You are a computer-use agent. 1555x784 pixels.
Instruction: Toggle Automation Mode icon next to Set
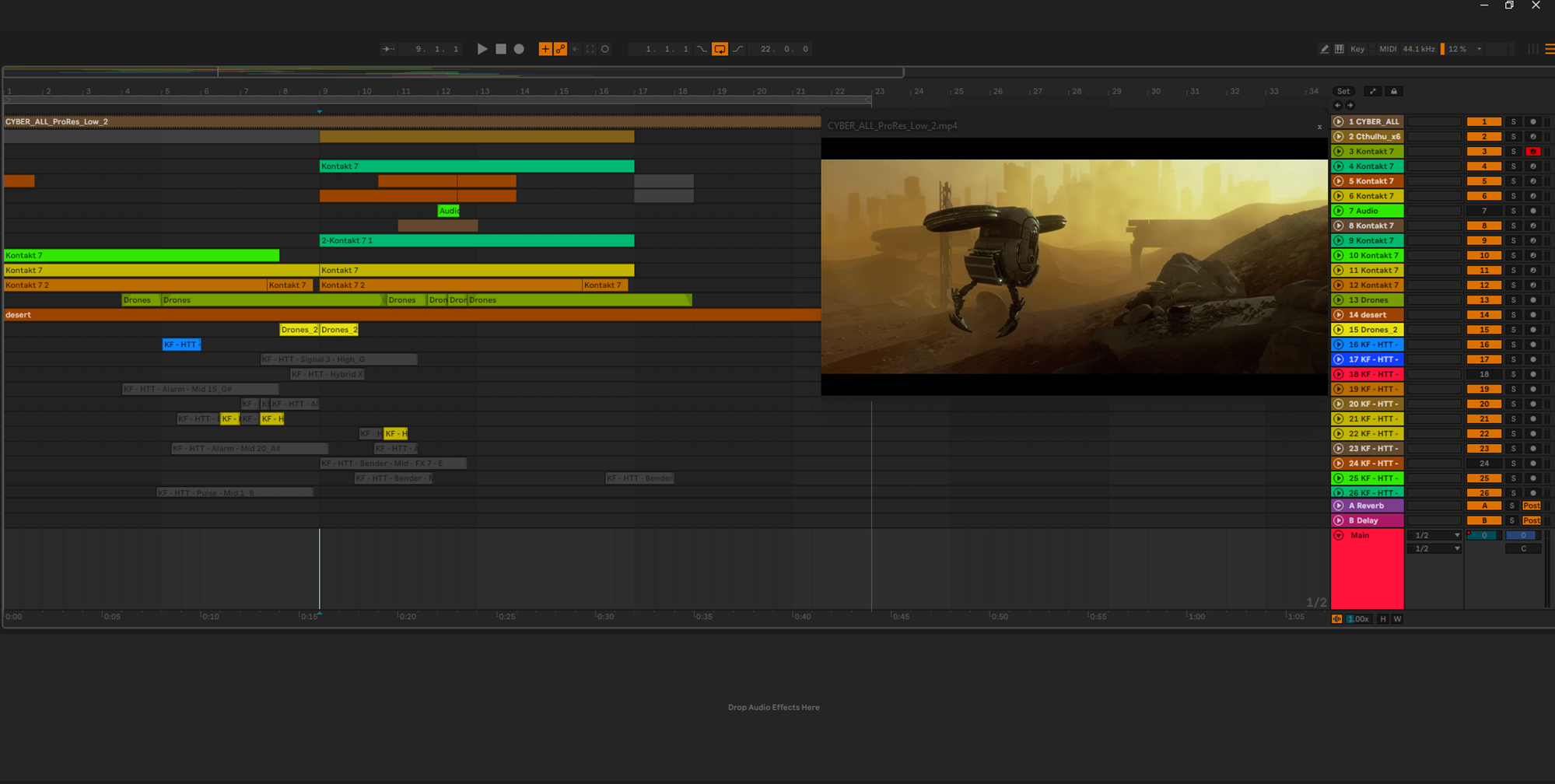[x=1373, y=91]
